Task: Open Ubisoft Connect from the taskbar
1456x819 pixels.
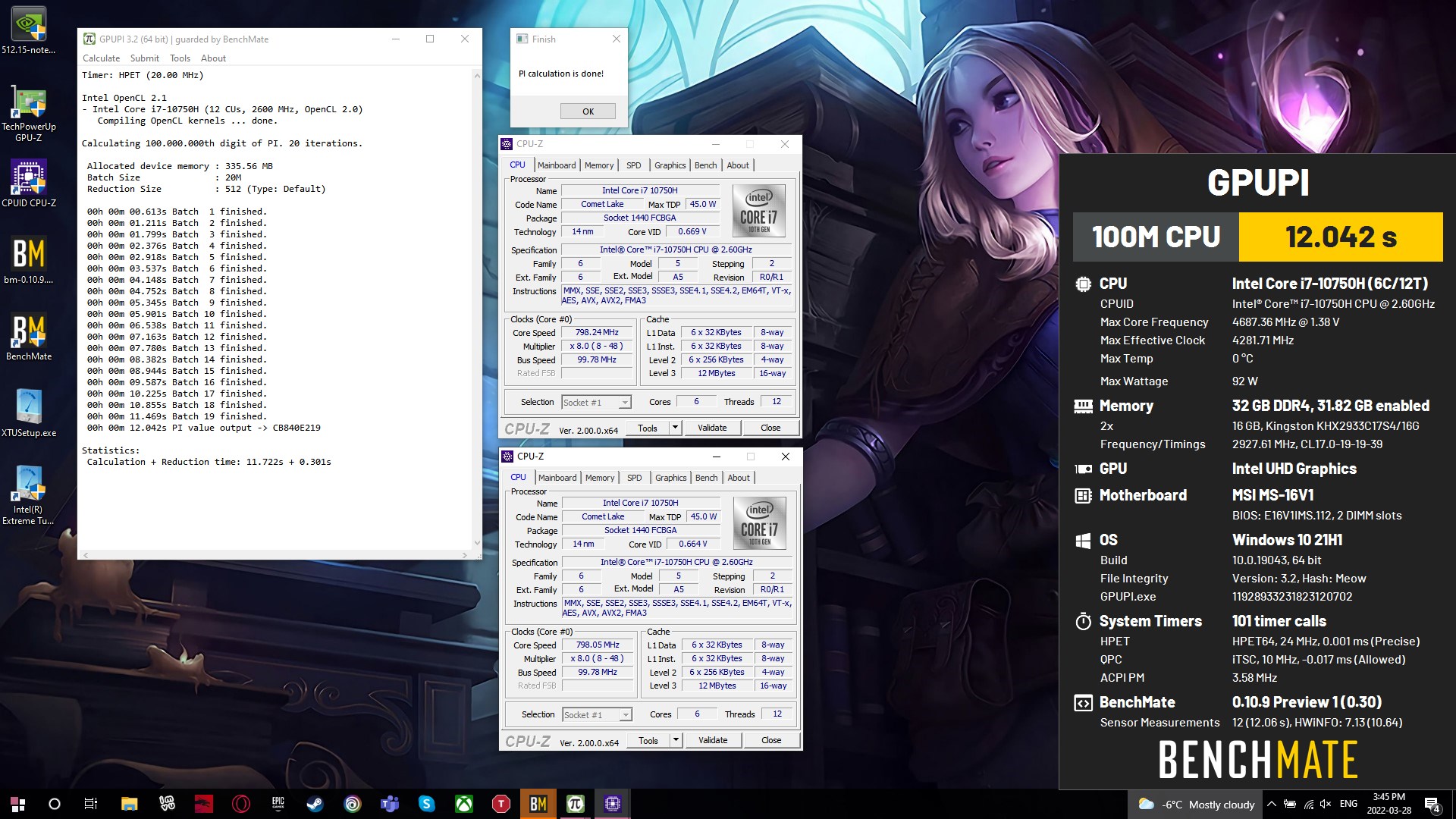Action: pyautogui.click(x=352, y=804)
